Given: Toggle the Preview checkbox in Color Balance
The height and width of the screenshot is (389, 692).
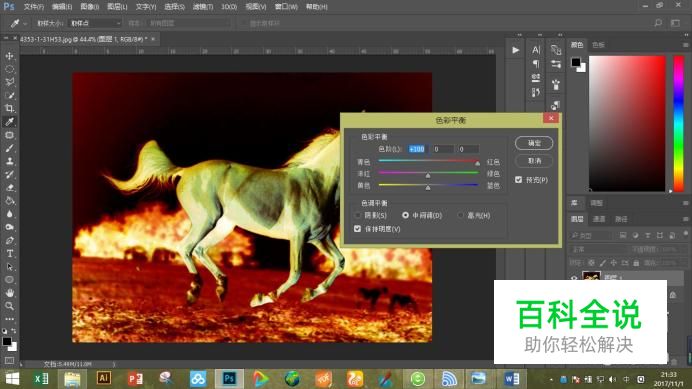Looking at the screenshot, I should tap(519, 180).
